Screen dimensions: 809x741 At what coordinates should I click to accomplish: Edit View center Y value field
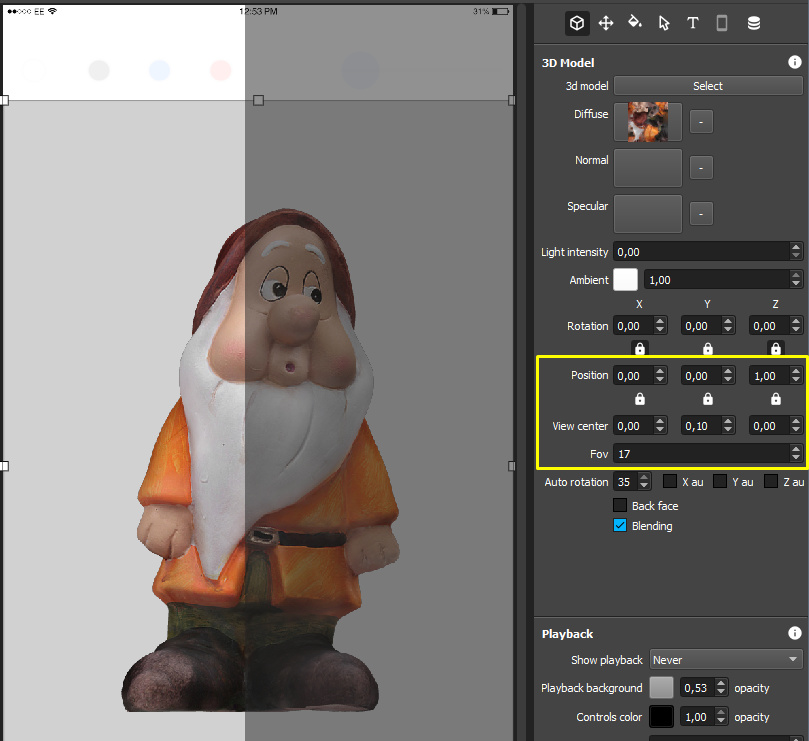point(701,426)
